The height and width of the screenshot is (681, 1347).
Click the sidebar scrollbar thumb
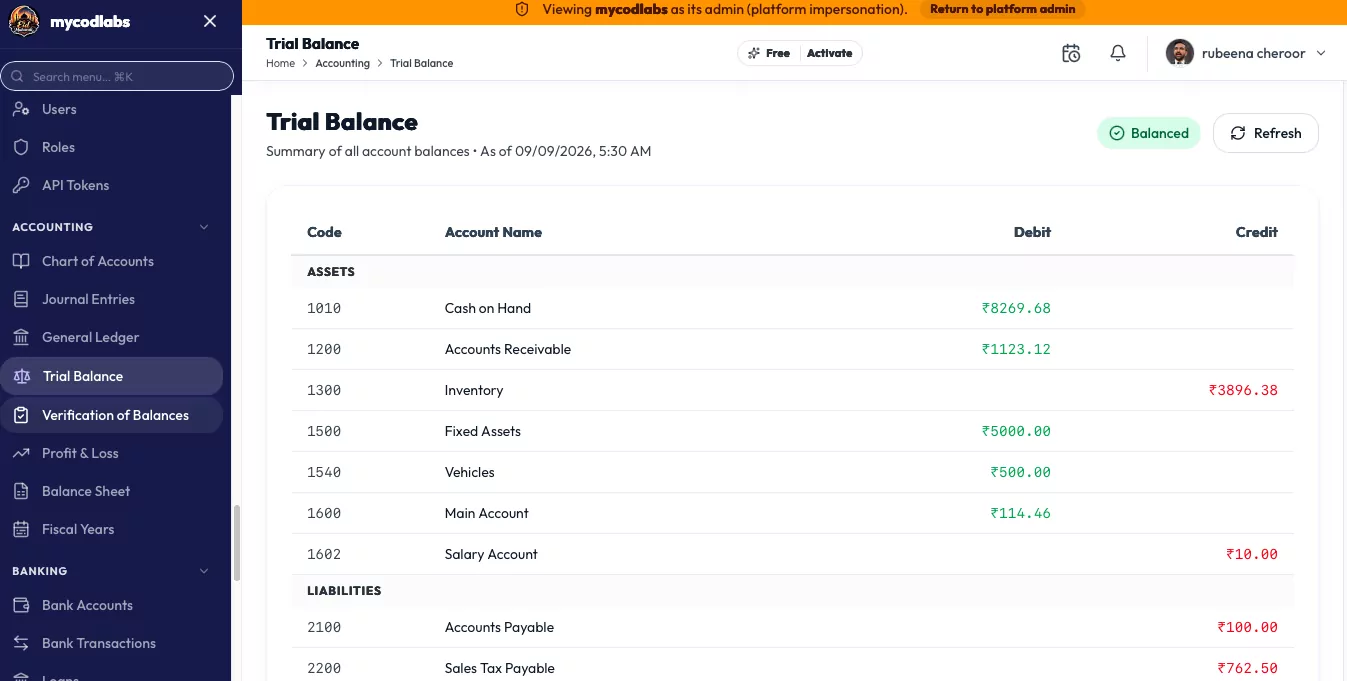pos(237,543)
